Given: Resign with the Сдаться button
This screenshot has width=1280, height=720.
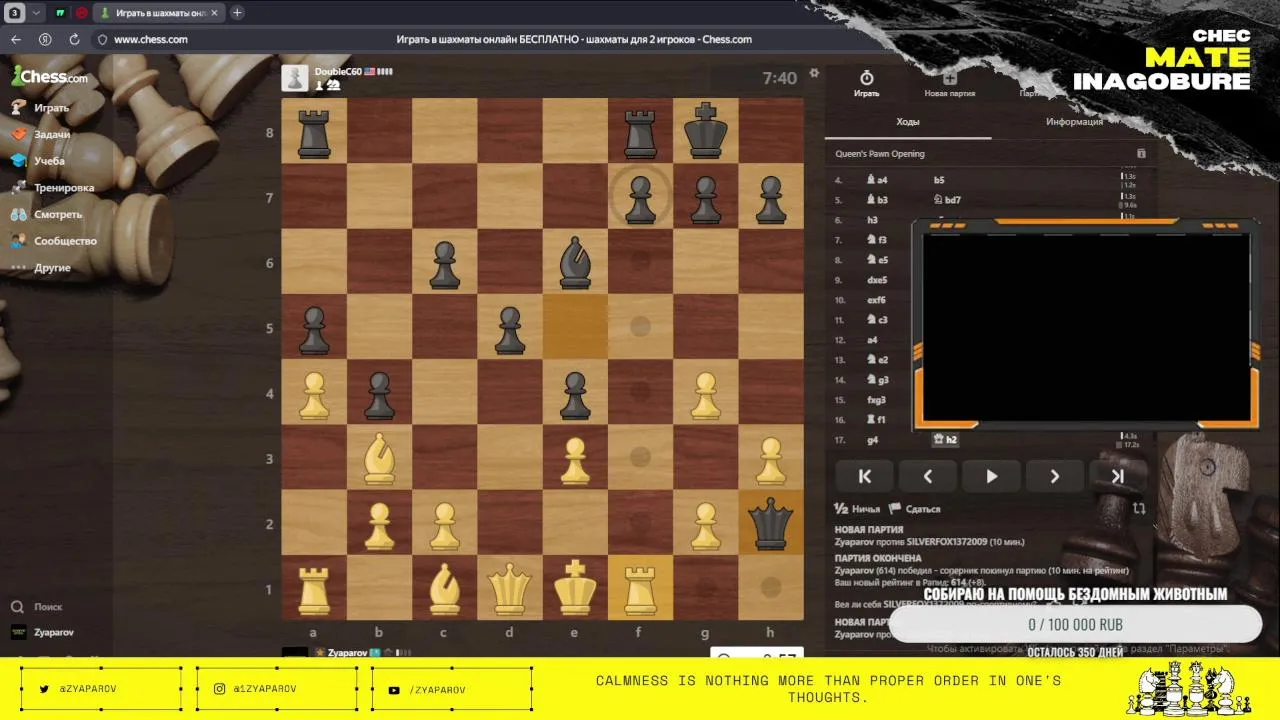Looking at the screenshot, I should click(x=915, y=509).
